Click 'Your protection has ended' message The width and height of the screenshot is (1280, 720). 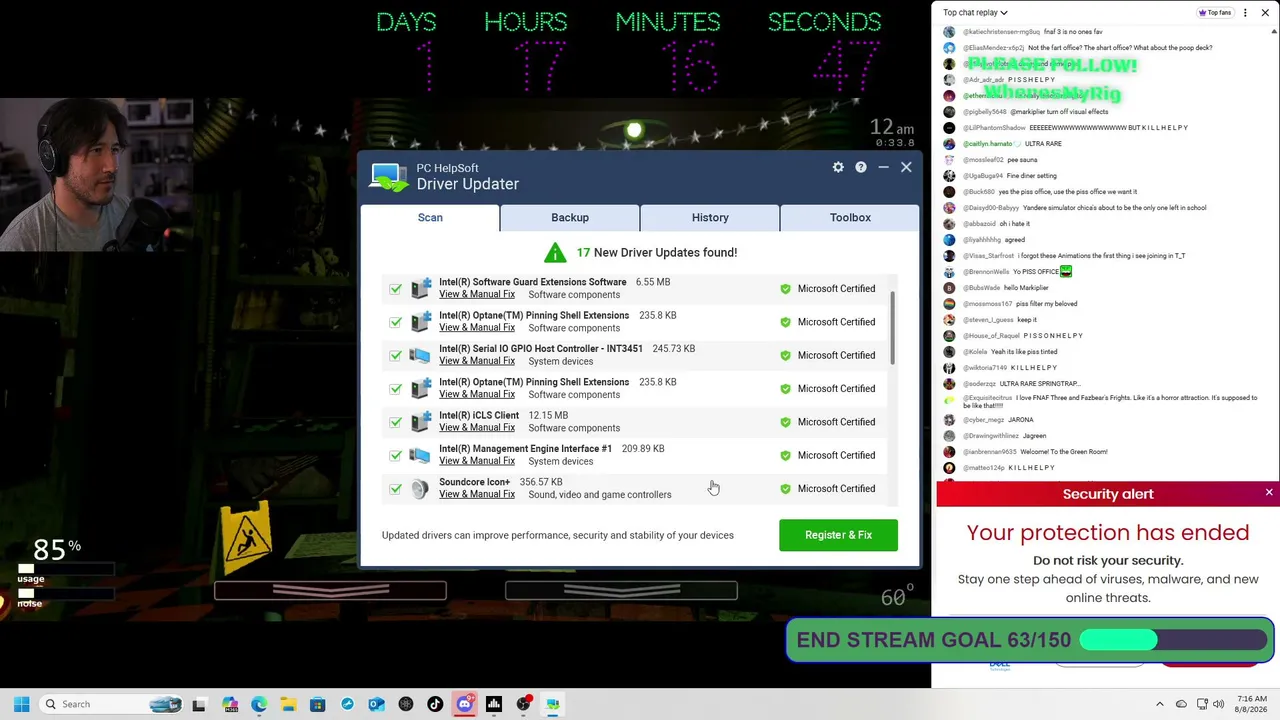(1108, 532)
